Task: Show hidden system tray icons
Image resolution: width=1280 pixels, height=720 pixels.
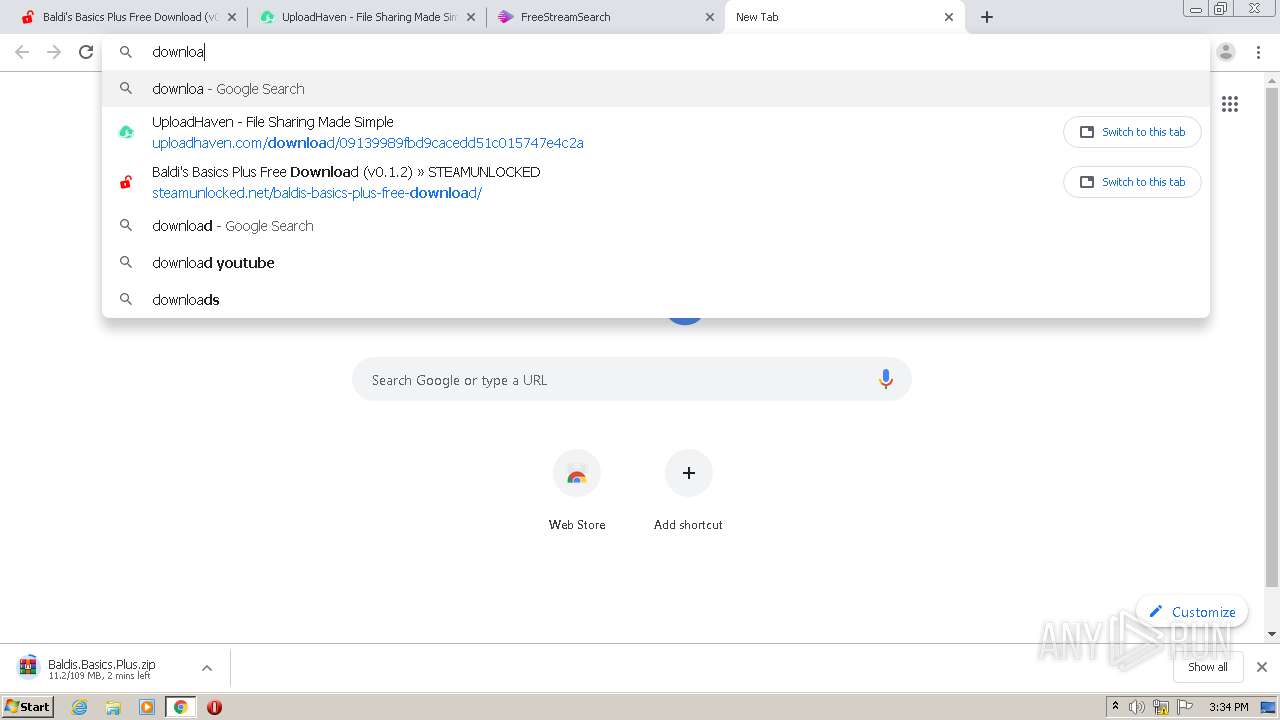Action: pos(1115,707)
